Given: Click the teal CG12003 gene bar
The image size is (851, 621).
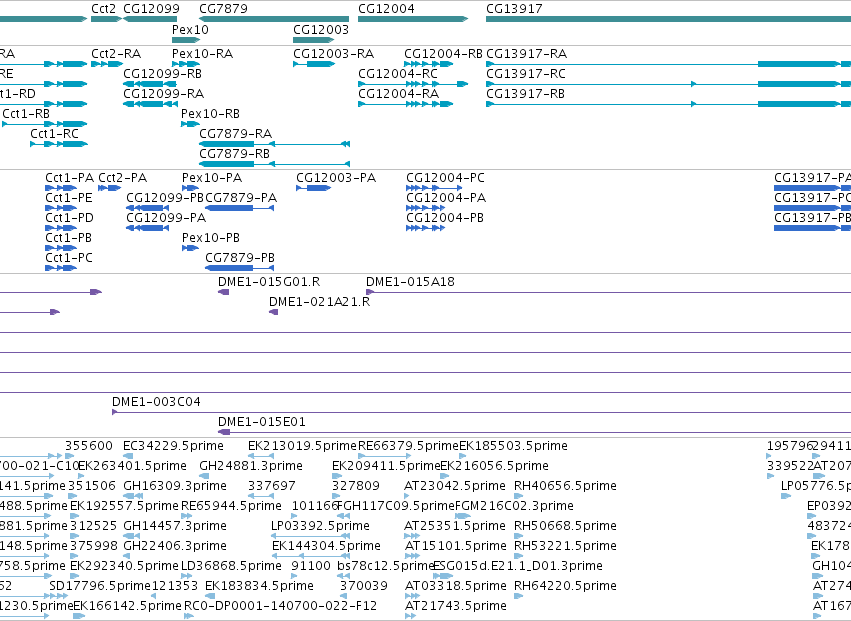Looking at the screenshot, I should click(x=313, y=40).
